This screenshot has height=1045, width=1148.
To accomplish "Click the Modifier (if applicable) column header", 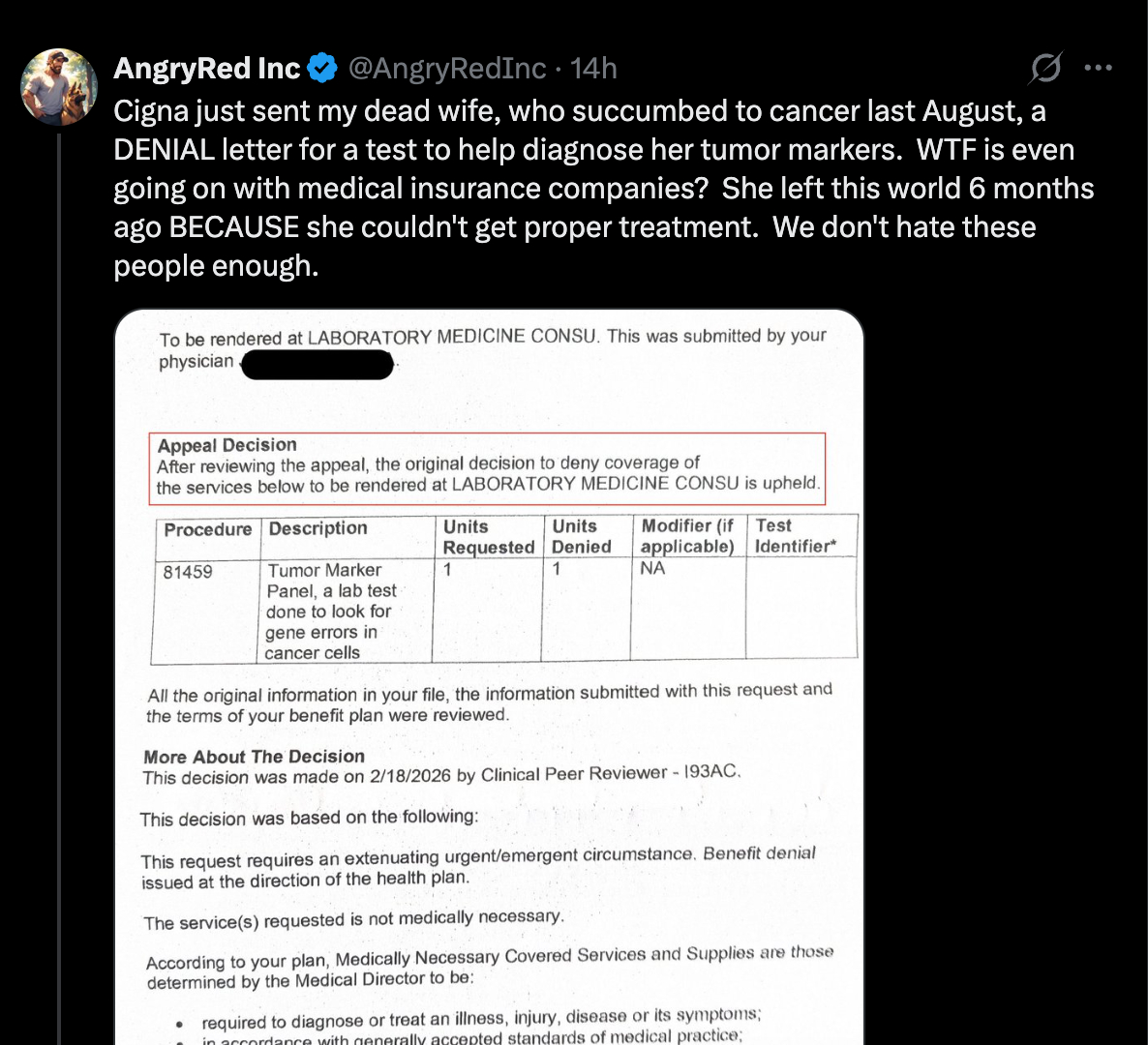I will pyautogui.click(x=687, y=536).
